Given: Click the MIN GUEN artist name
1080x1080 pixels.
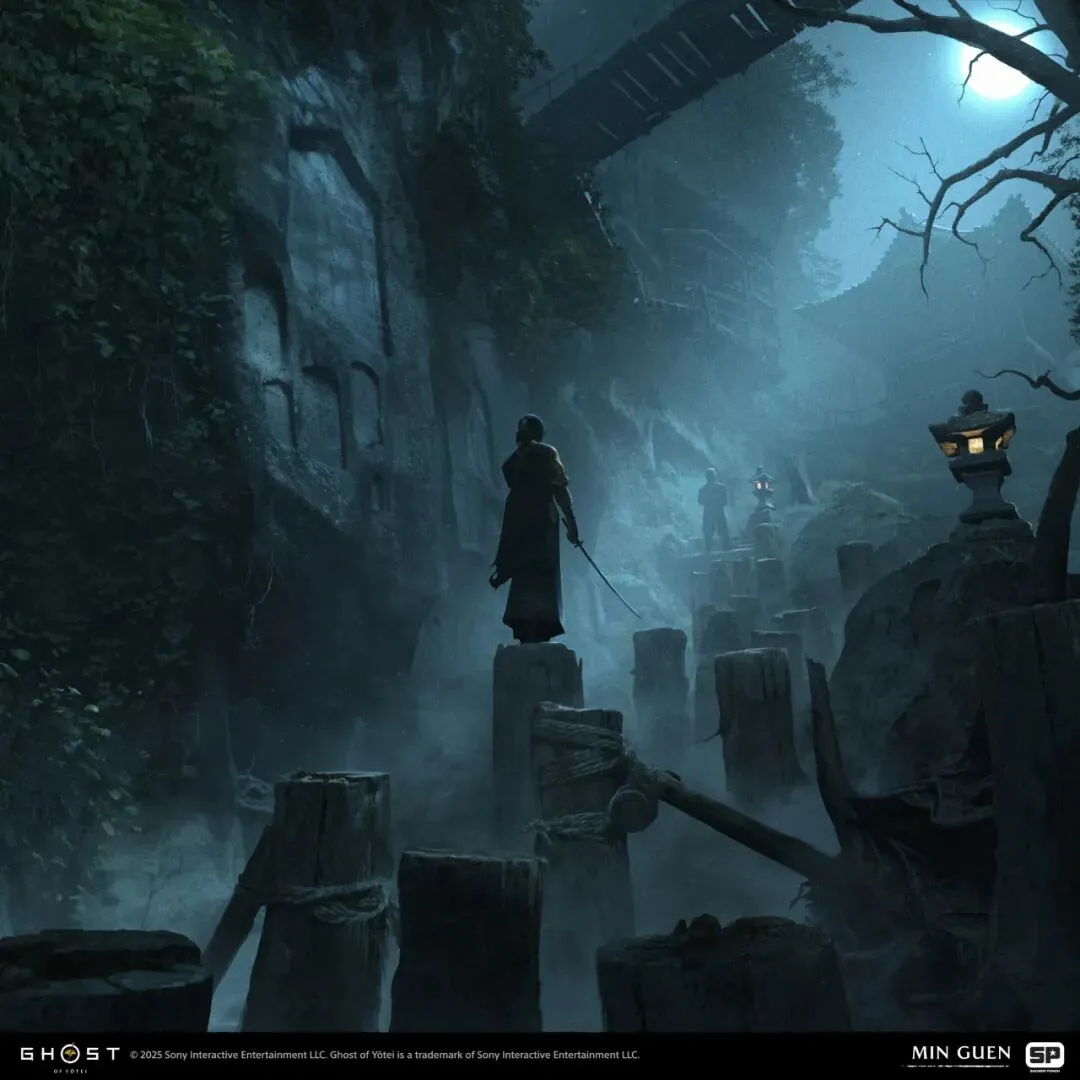Looking at the screenshot, I should tap(961, 1053).
